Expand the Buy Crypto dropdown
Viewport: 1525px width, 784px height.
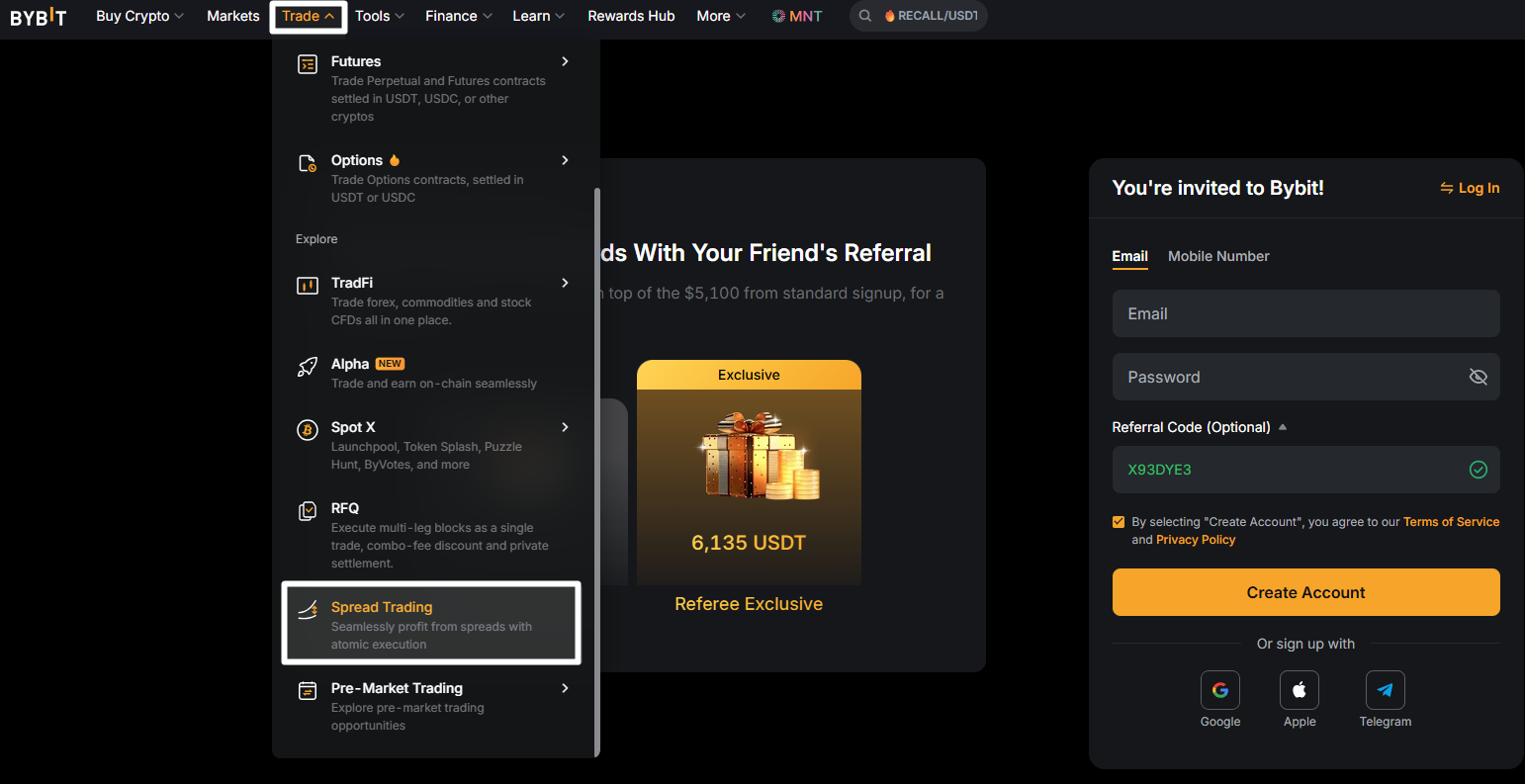click(x=140, y=16)
